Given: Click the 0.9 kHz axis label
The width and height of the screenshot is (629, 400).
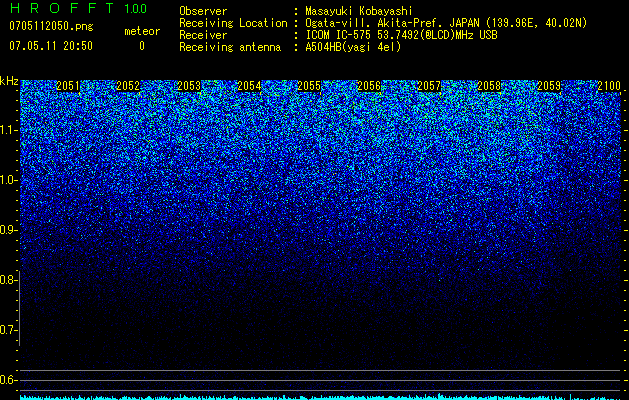Looking at the screenshot, I should tap(9, 230).
